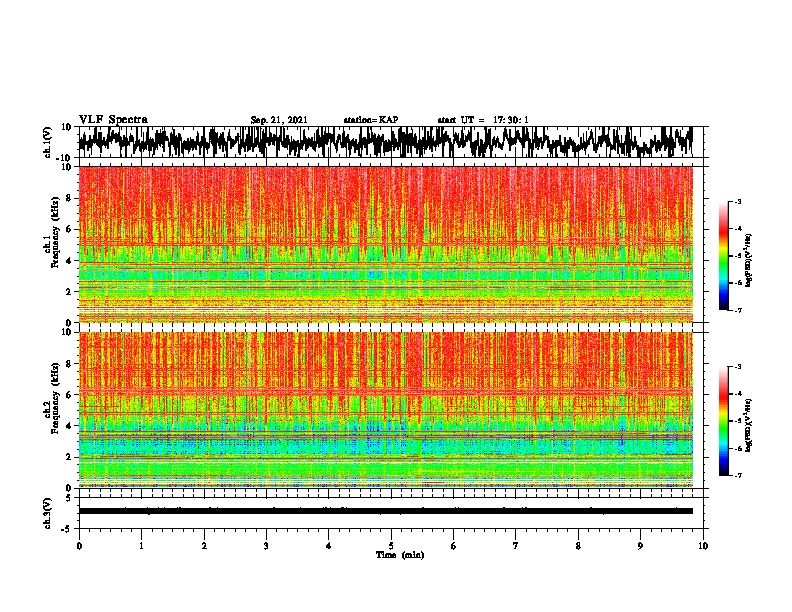Click the ch.2 frequency axis '6' tick label
The height and width of the screenshot is (612, 792).
tap(69, 395)
